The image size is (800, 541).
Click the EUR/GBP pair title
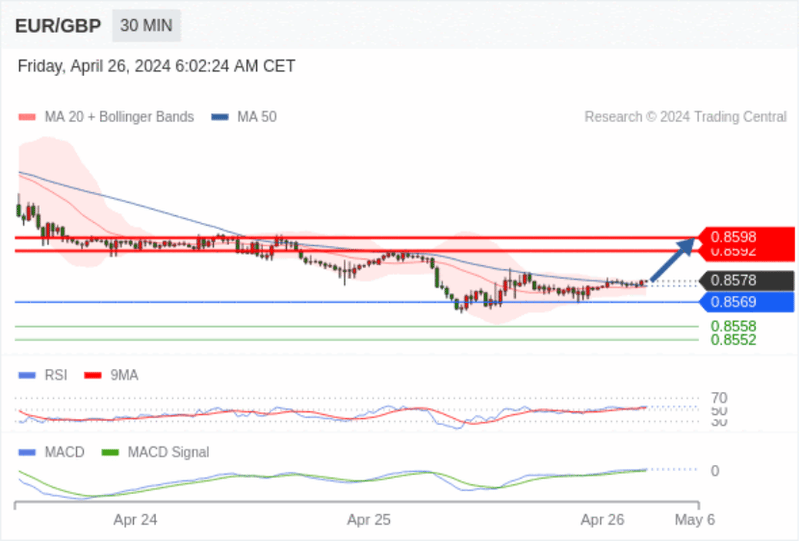(58, 26)
